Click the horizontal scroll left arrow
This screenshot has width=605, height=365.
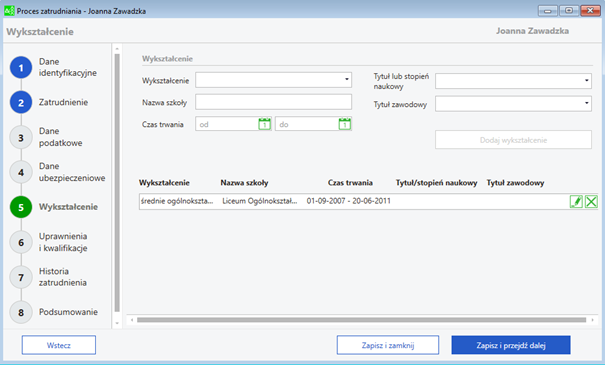pyautogui.click(x=132, y=320)
